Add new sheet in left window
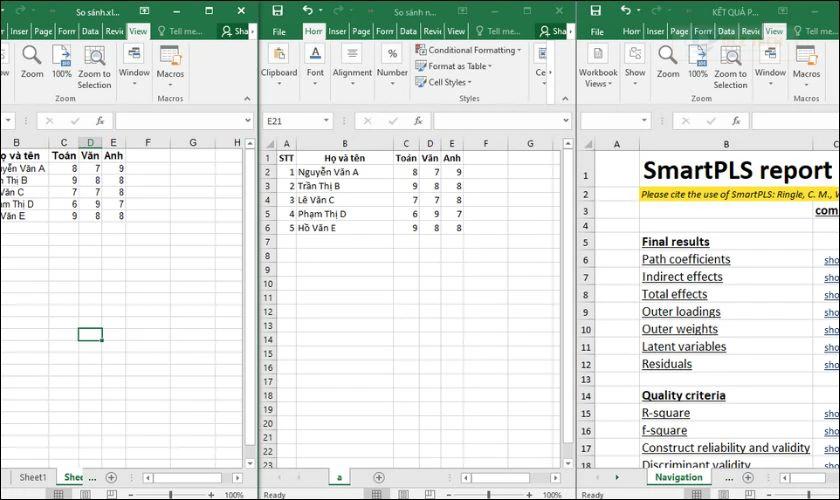This screenshot has height=500, width=840. coord(111,477)
